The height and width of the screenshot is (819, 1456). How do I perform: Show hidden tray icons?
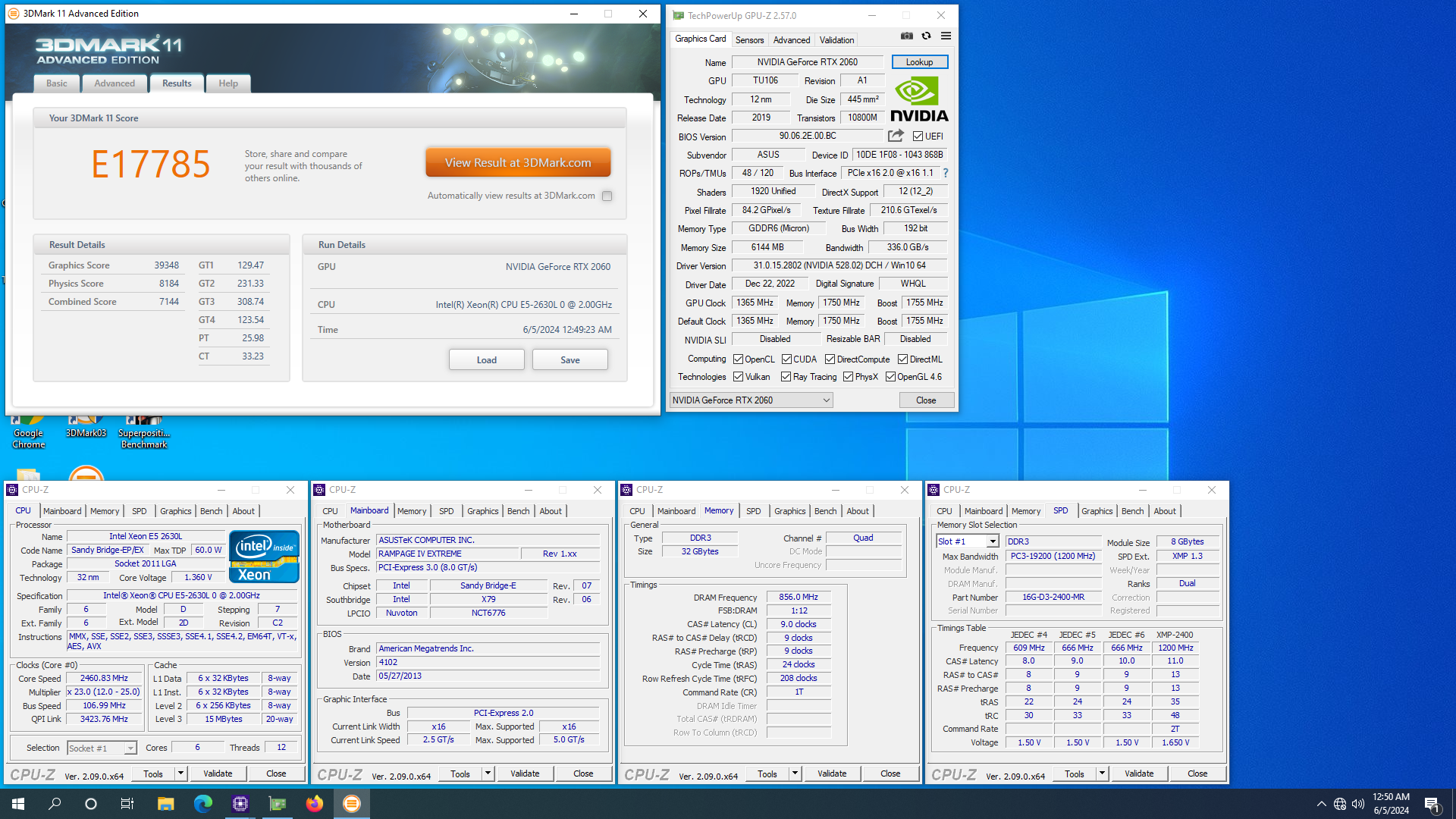pos(1321,804)
